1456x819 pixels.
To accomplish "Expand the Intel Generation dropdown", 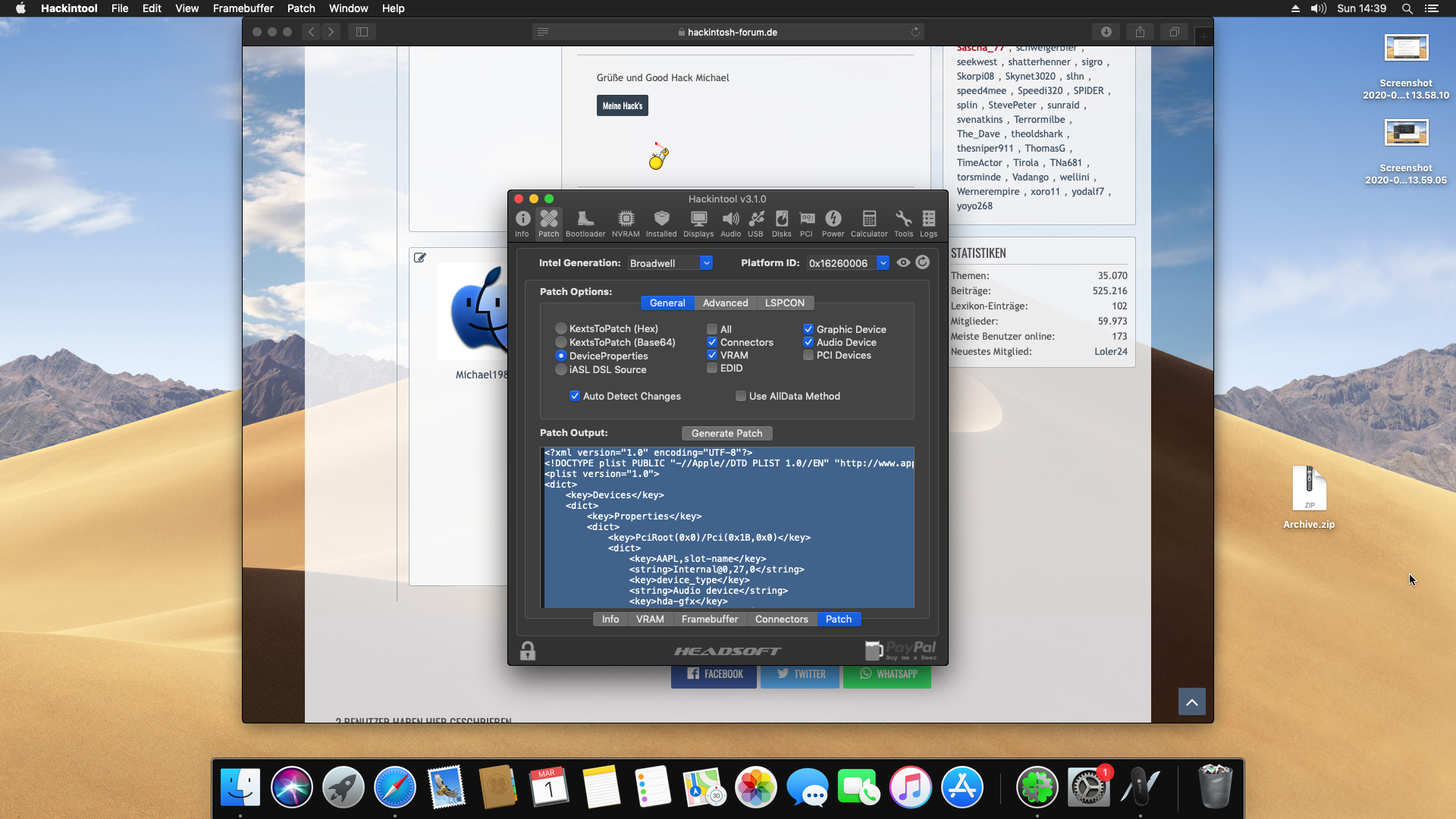I will (706, 263).
